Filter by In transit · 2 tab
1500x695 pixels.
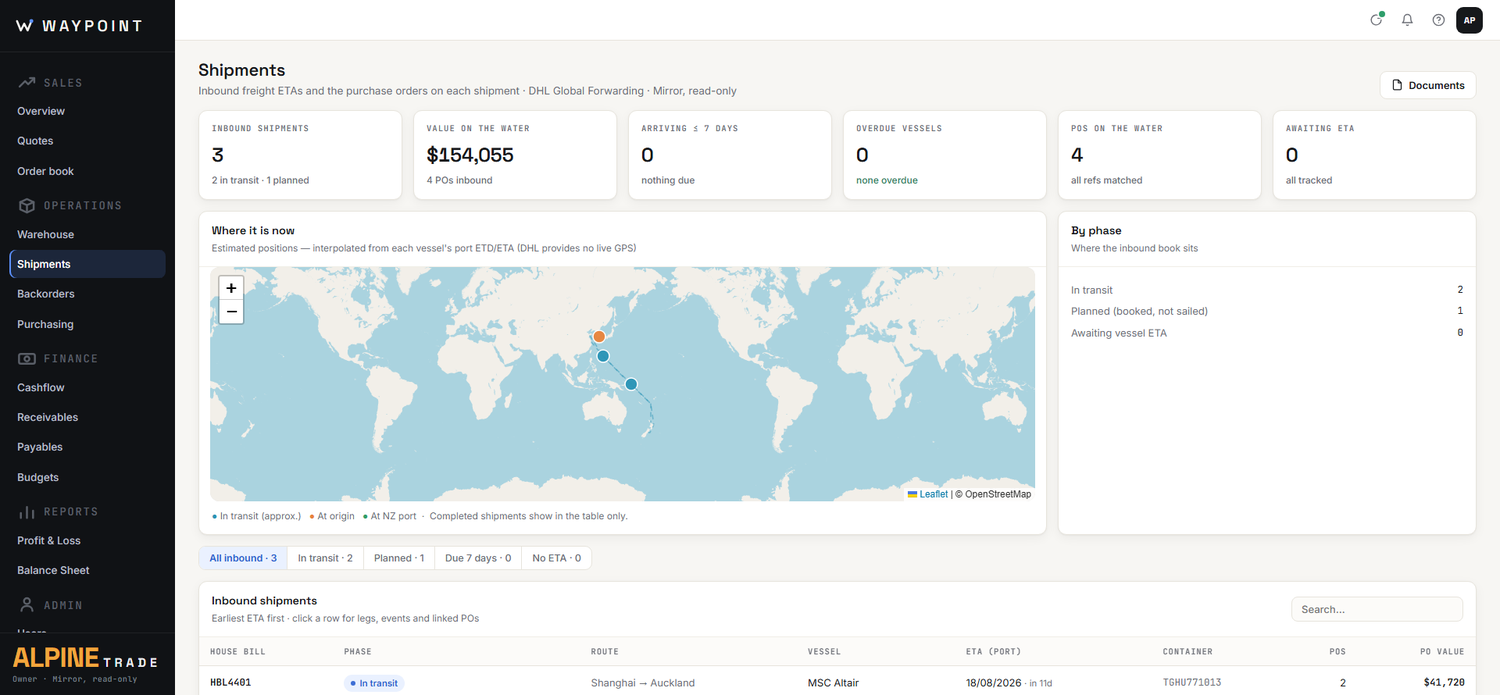click(x=325, y=558)
